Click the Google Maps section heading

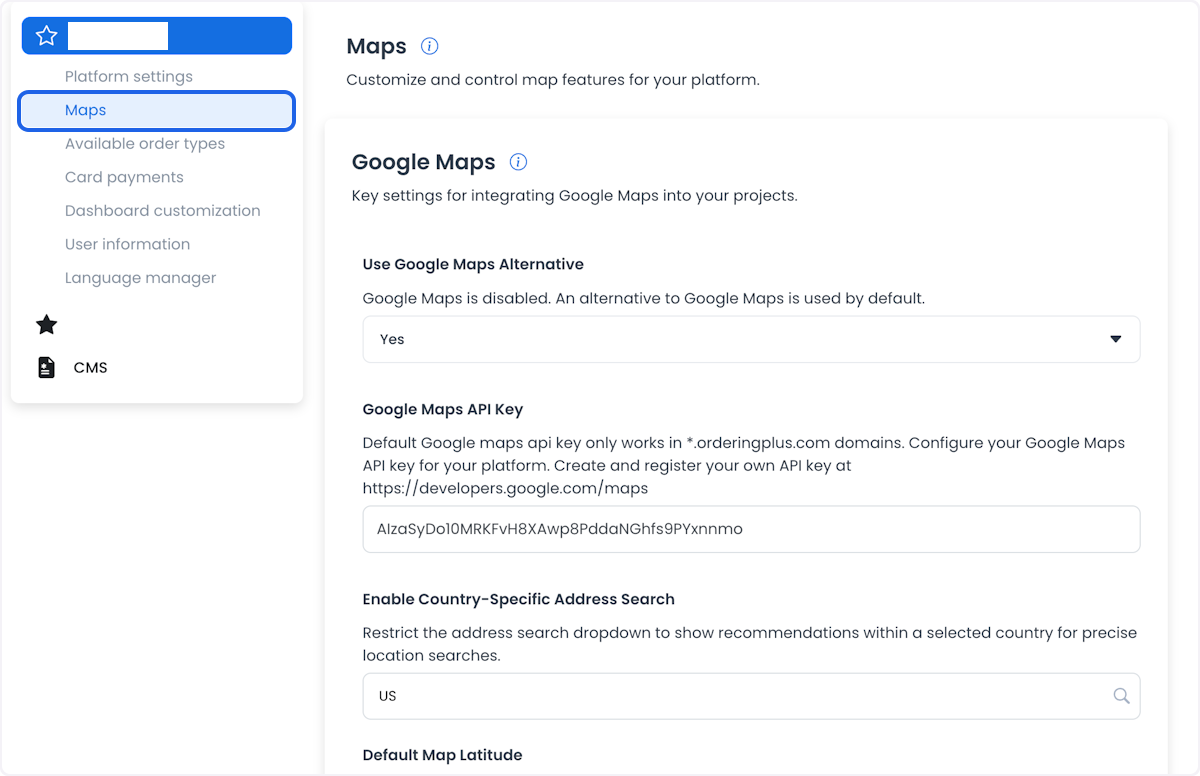pos(424,162)
